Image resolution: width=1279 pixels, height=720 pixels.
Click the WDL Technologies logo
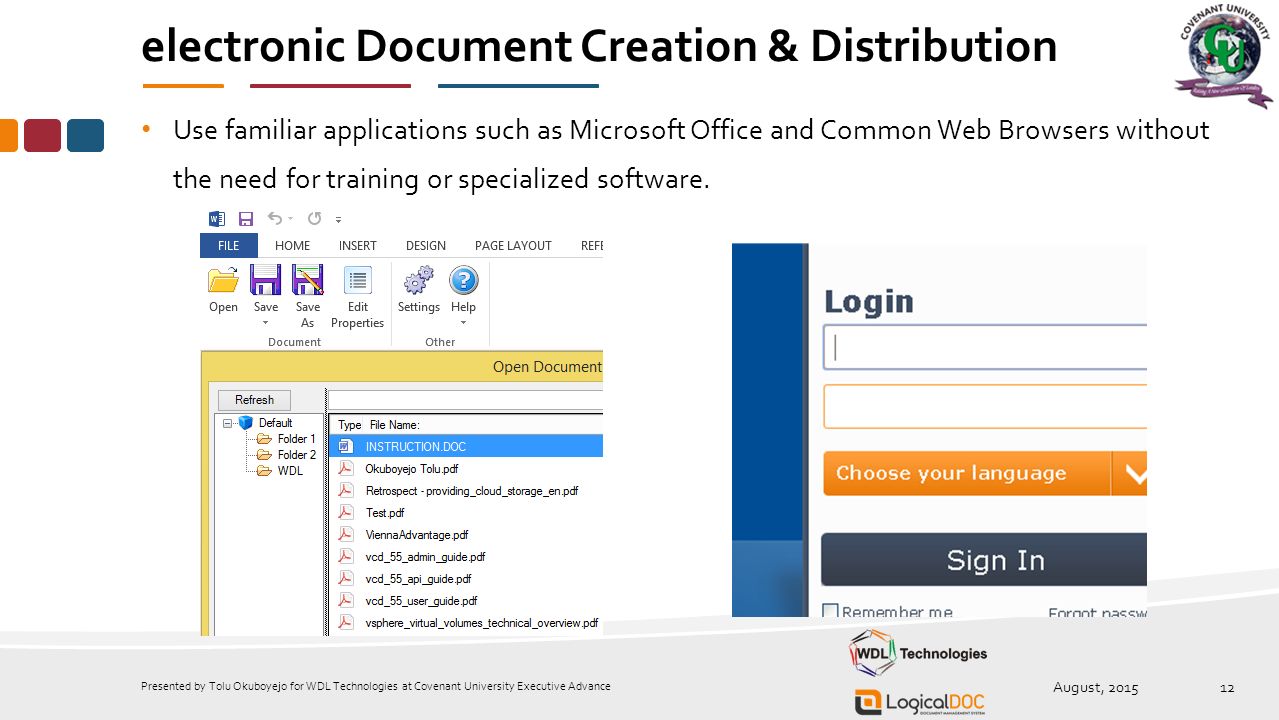coord(918,654)
